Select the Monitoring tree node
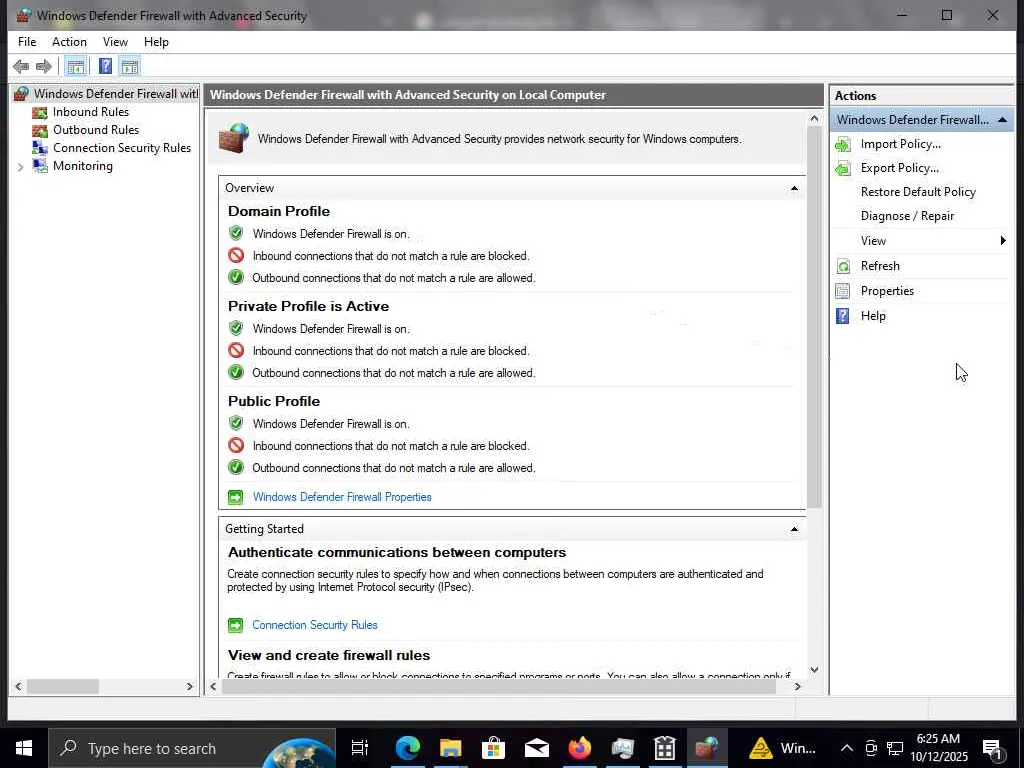This screenshot has width=1024, height=768. (x=83, y=166)
